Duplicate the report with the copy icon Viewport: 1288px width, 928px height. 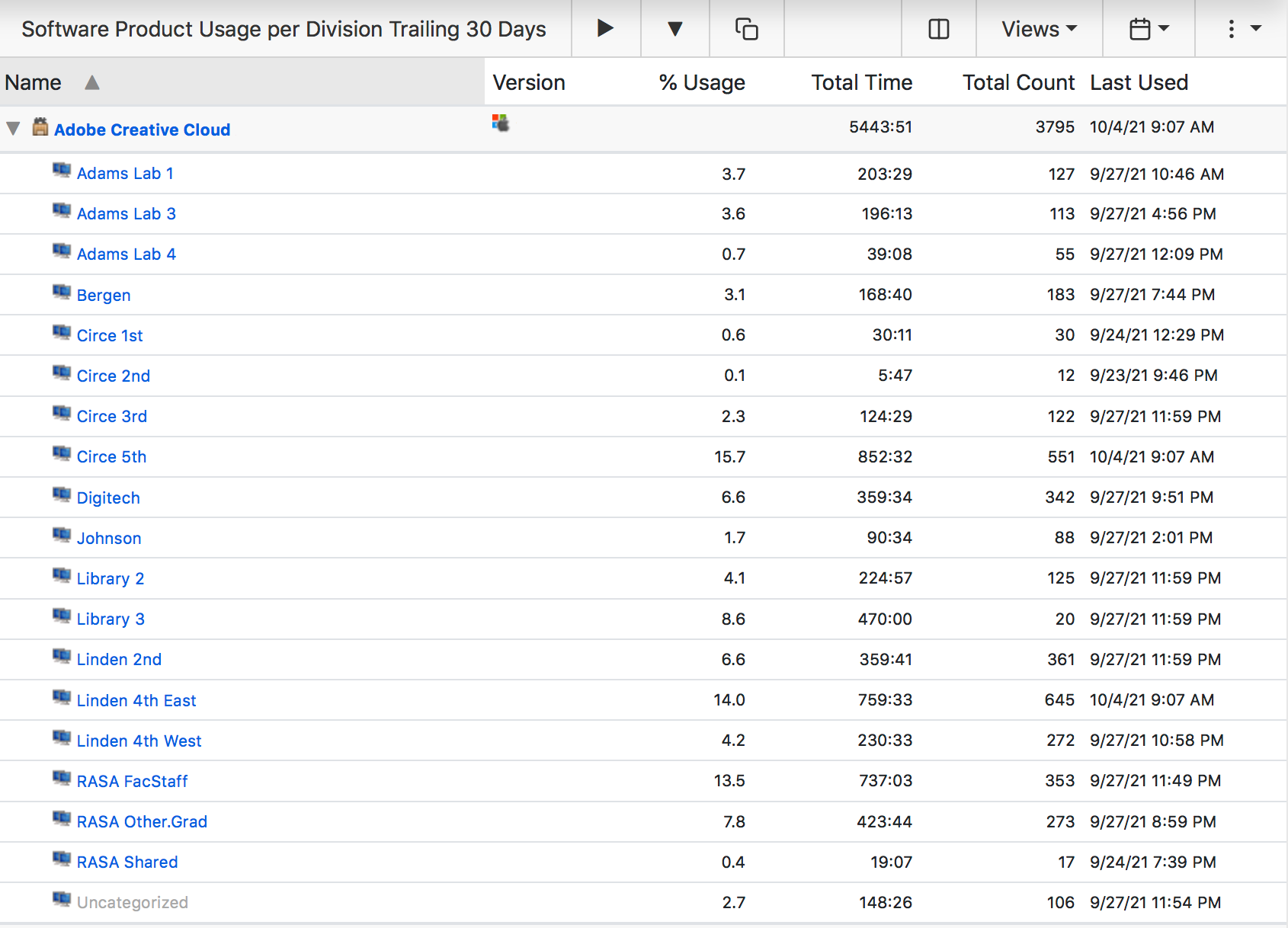point(747,28)
